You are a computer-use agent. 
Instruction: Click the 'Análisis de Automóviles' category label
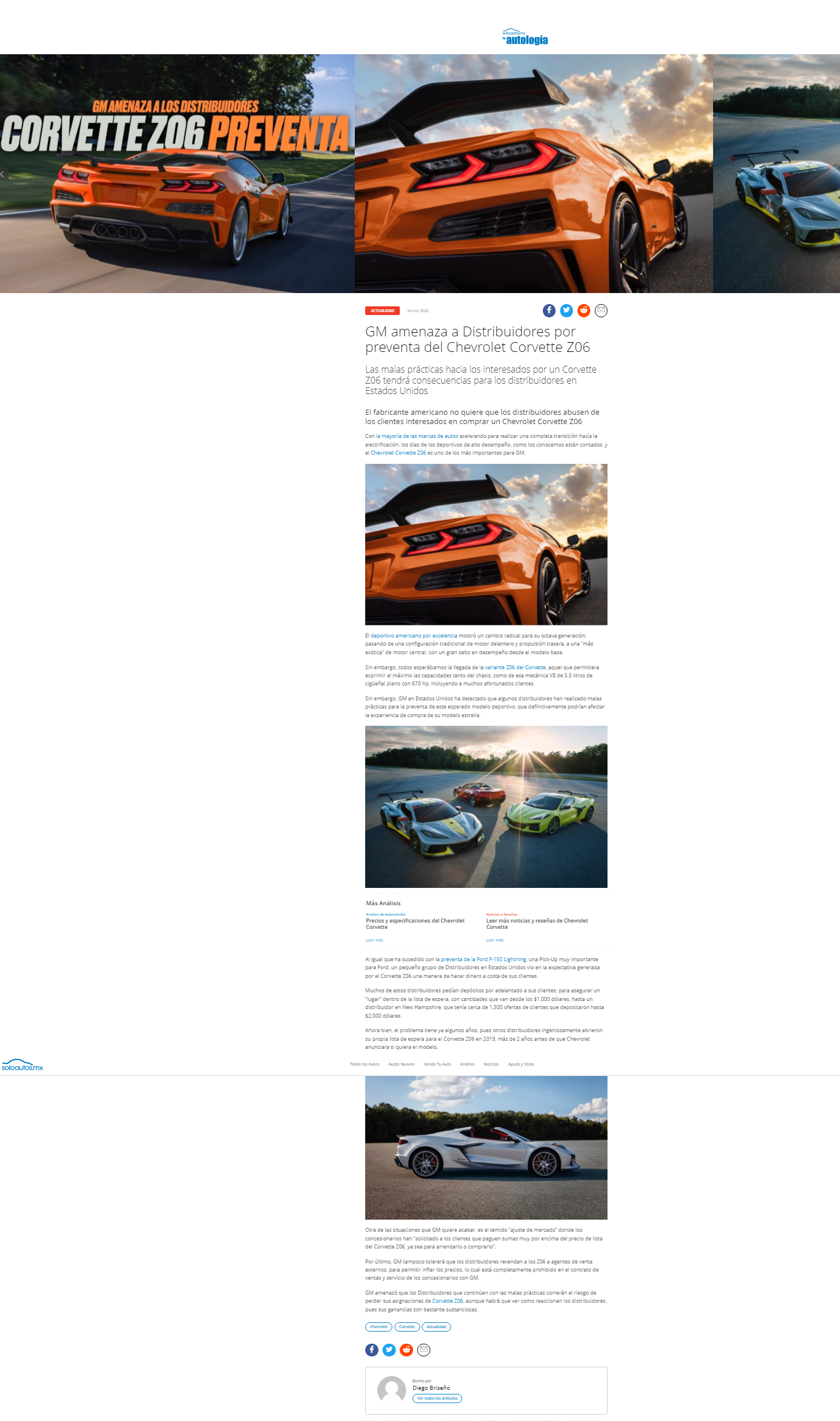coord(386,914)
